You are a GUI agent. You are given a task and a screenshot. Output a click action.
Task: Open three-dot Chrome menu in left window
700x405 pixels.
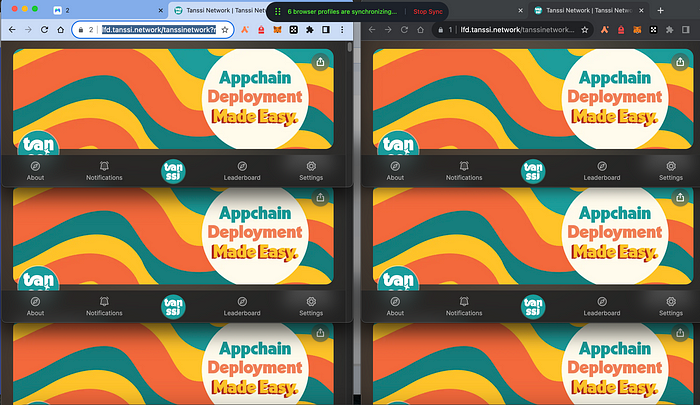pyautogui.click(x=342, y=30)
